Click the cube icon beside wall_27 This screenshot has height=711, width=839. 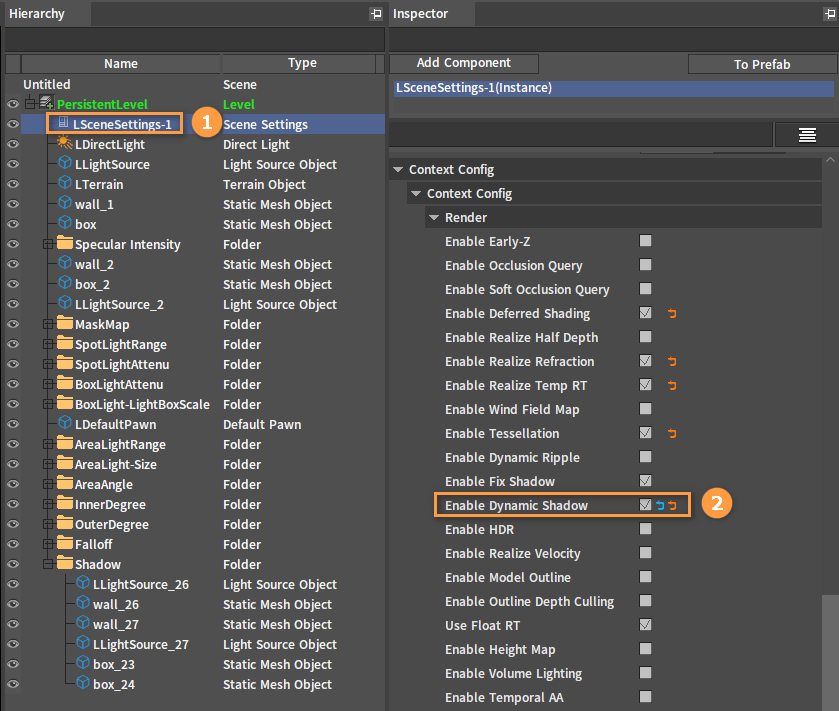point(83,622)
